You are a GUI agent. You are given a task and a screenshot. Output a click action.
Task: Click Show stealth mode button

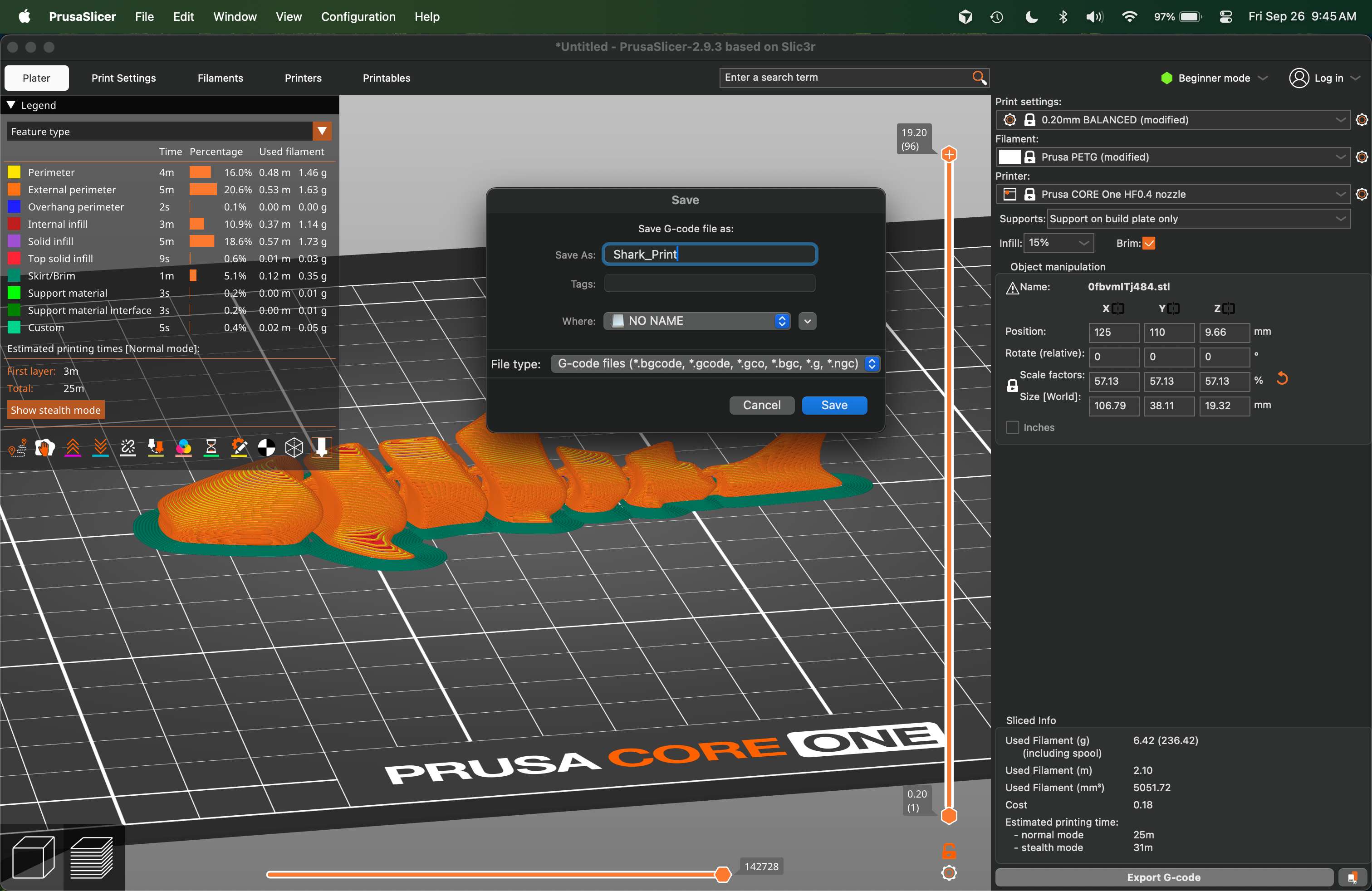point(56,411)
